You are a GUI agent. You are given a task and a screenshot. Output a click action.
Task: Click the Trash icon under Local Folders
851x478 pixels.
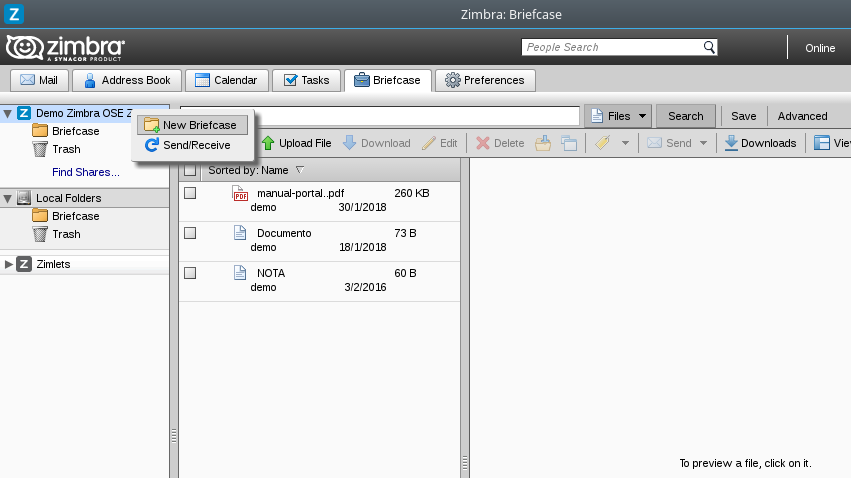pyautogui.click(x=40, y=234)
